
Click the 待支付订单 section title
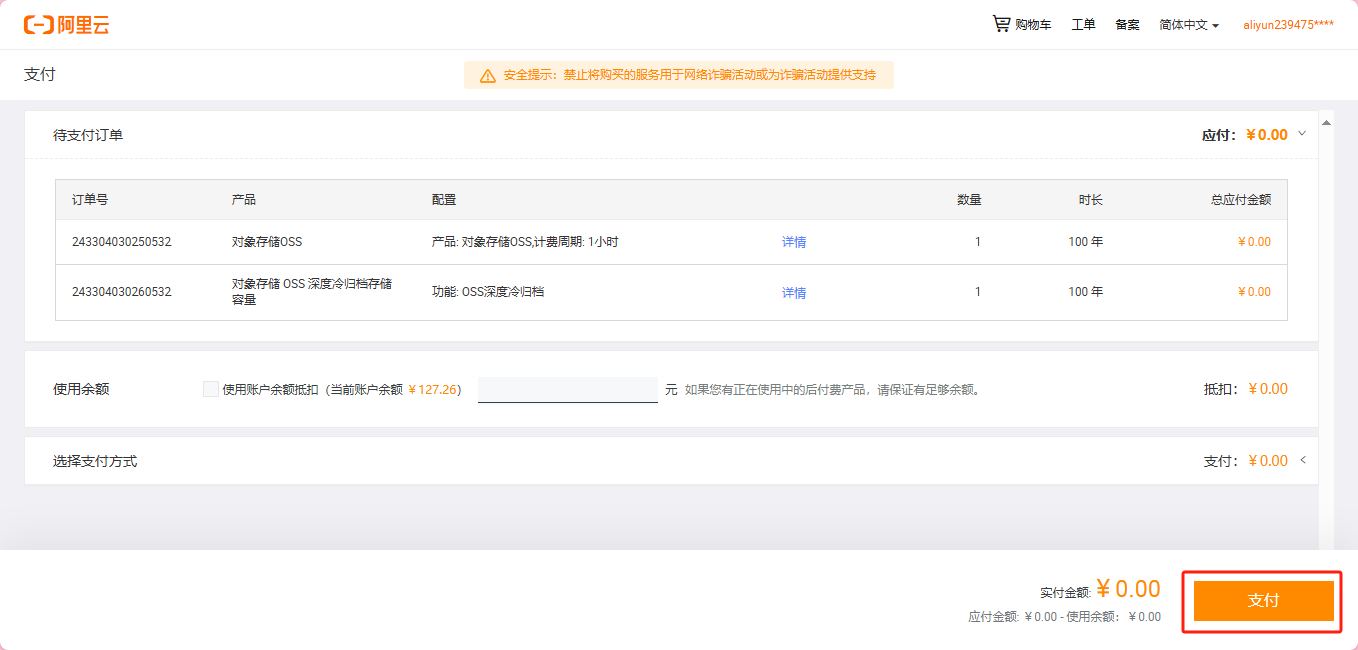click(88, 135)
